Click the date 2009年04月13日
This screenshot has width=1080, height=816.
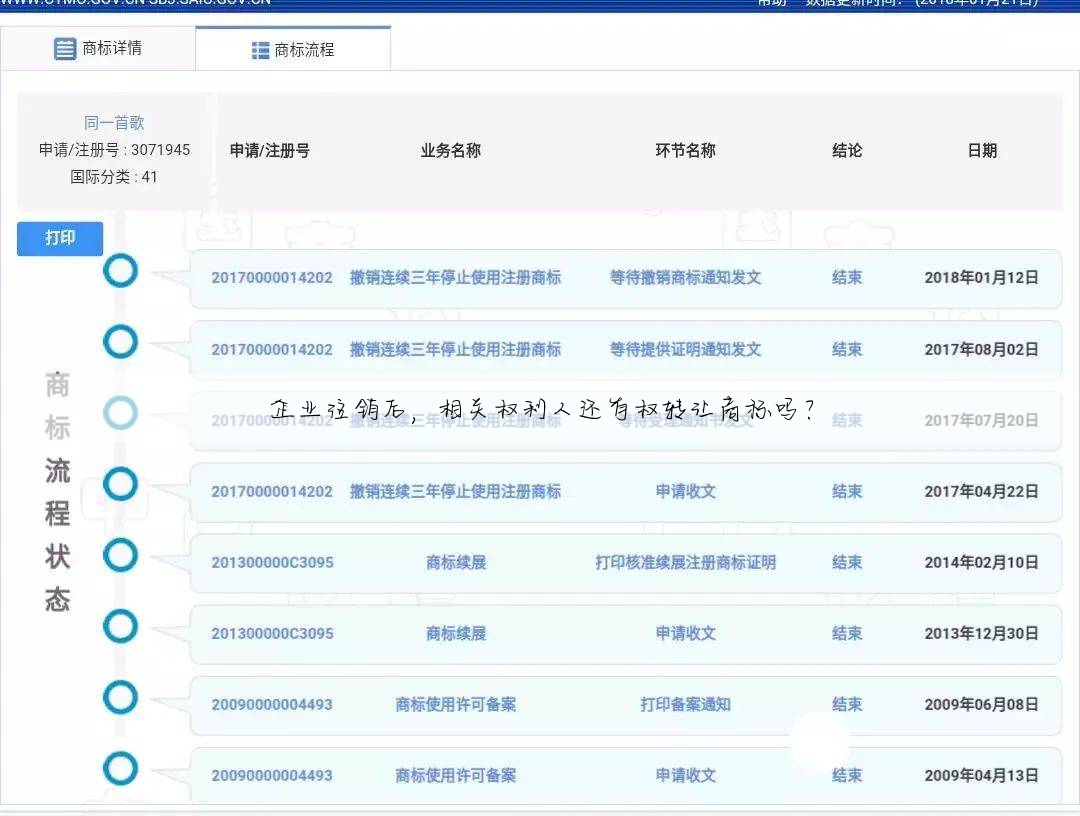pos(982,775)
